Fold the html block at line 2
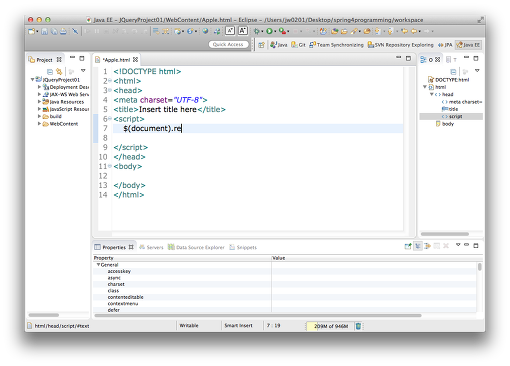This screenshot has width=510, height=366. (110, 81)
